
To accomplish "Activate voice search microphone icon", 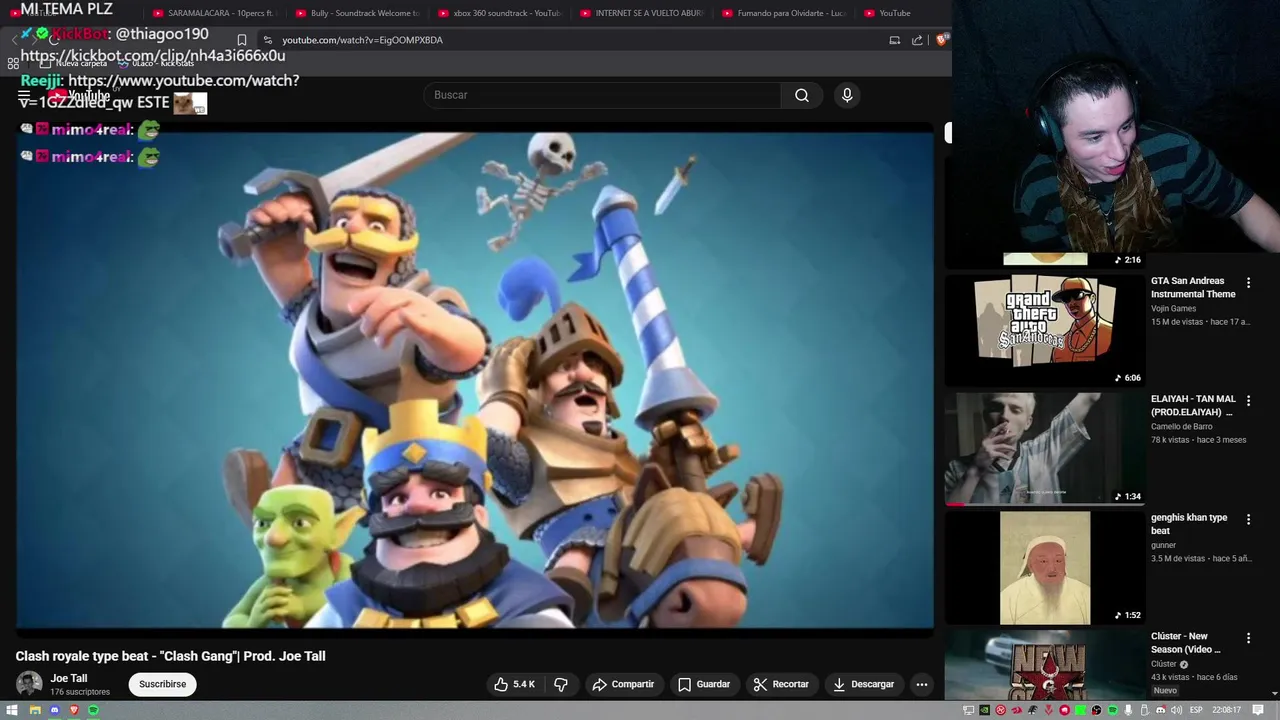I will point(847,95).
